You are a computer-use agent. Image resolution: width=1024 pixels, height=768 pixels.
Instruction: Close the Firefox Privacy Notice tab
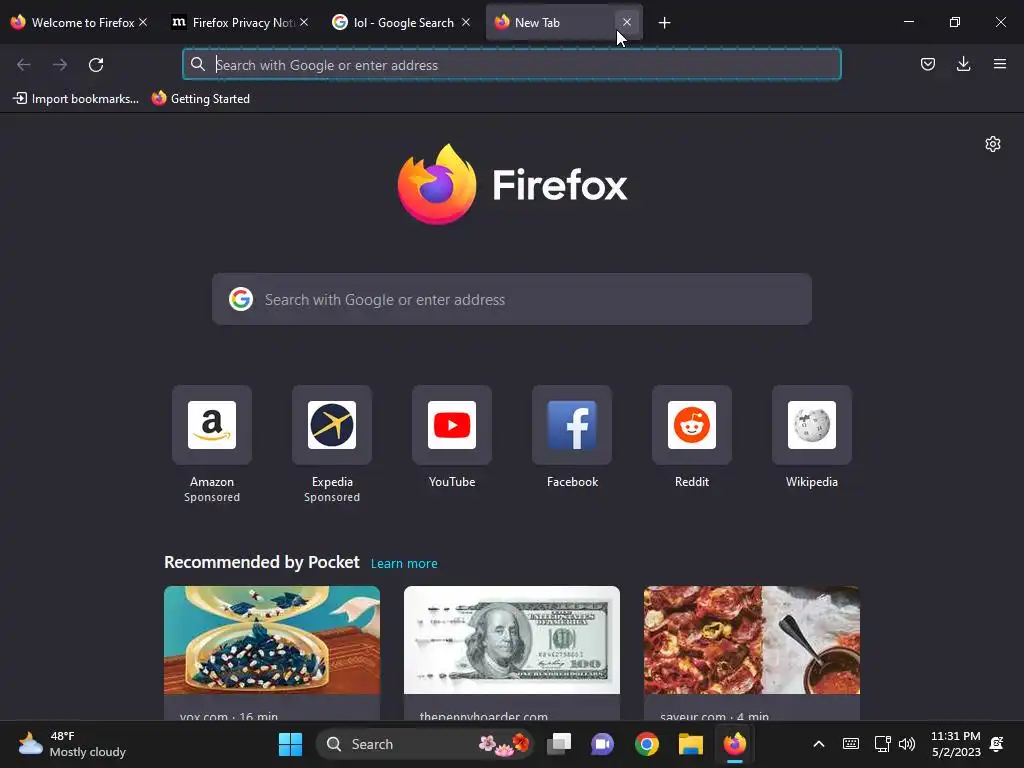[x=304, y=22]
